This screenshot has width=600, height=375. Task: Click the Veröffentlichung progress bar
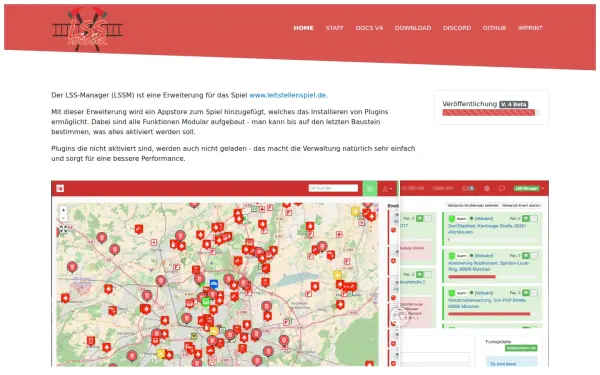click(x=491, y=112)
